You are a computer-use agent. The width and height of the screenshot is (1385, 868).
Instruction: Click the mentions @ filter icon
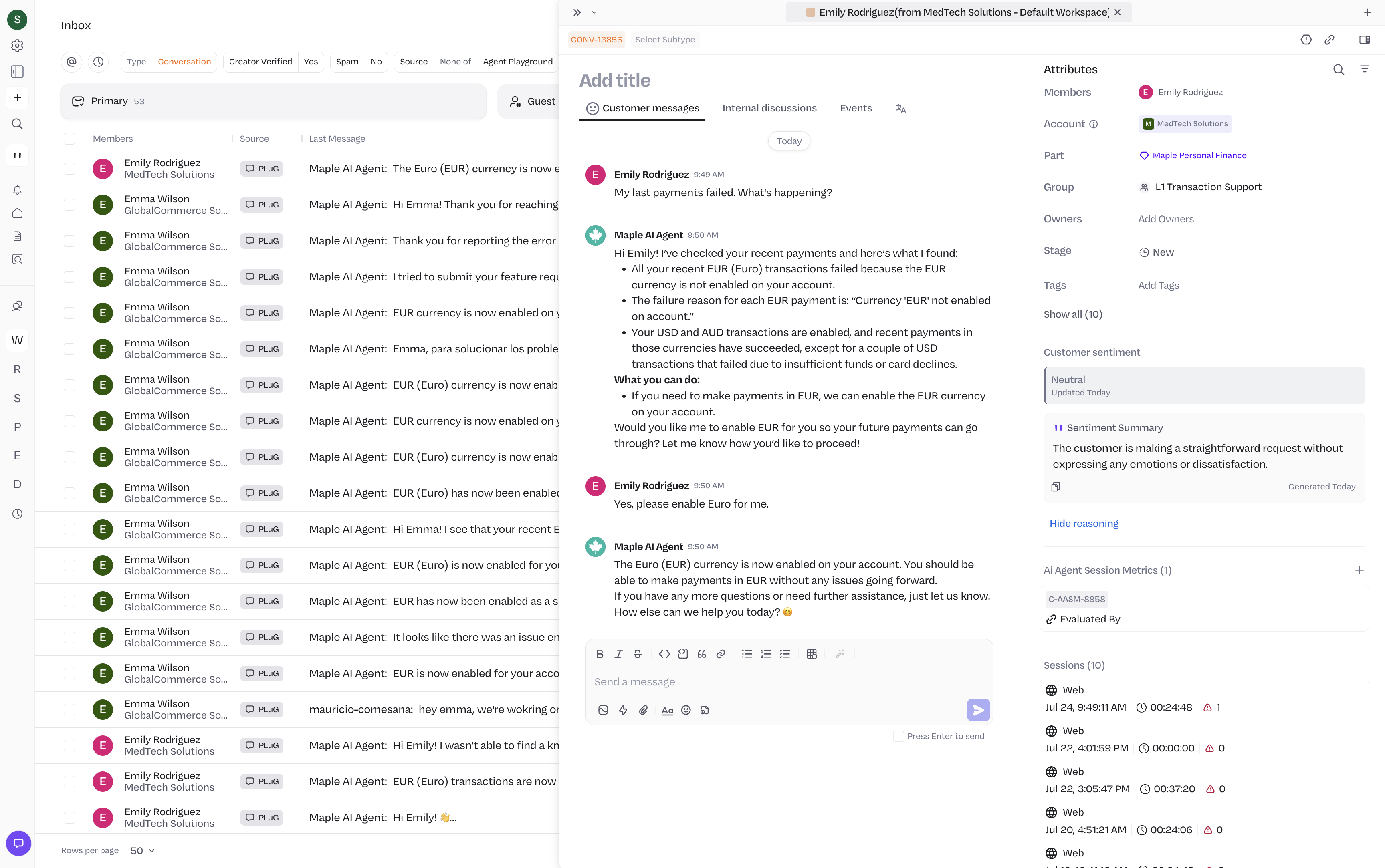tap(71, 61)
